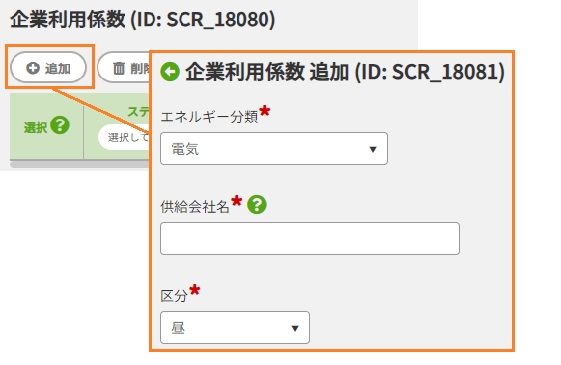
Task: Expand the 区分 dropdown showing 昼
Action: (x=235, y=327)
